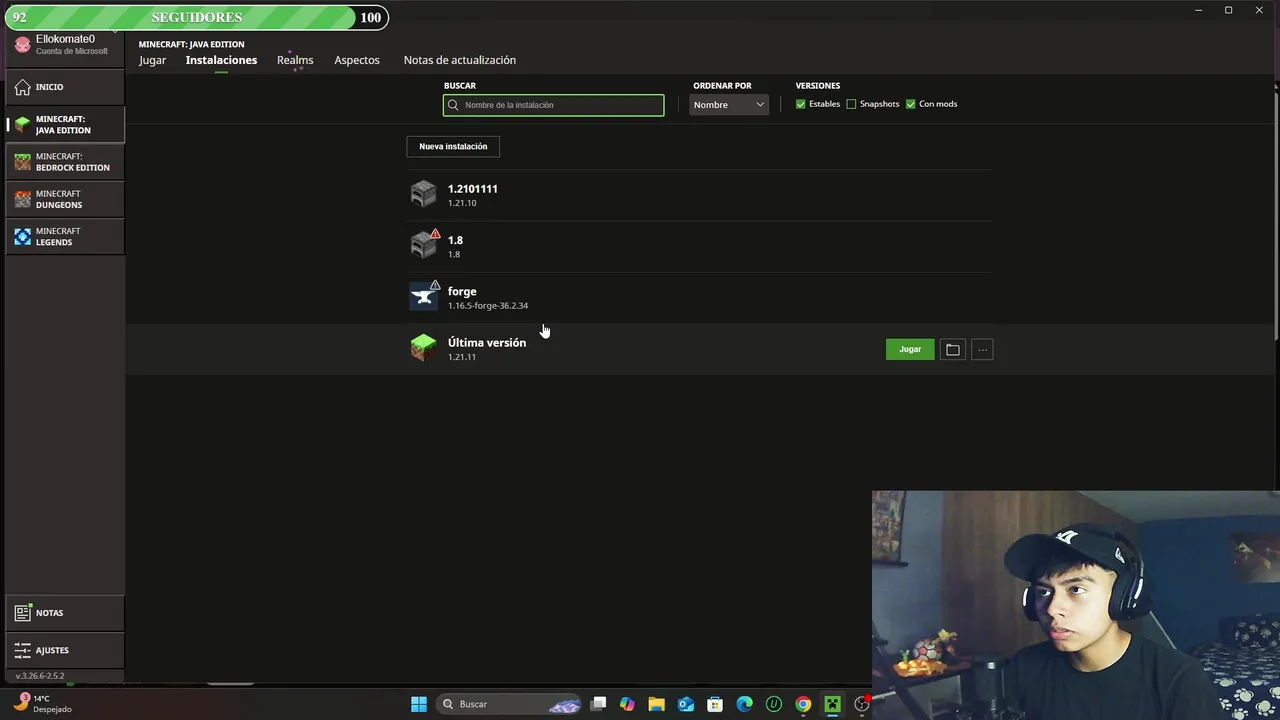Viewport: 1280px width, 720px height.
Task: Focus the Nombre de la instalación search field
Action: 554,105
